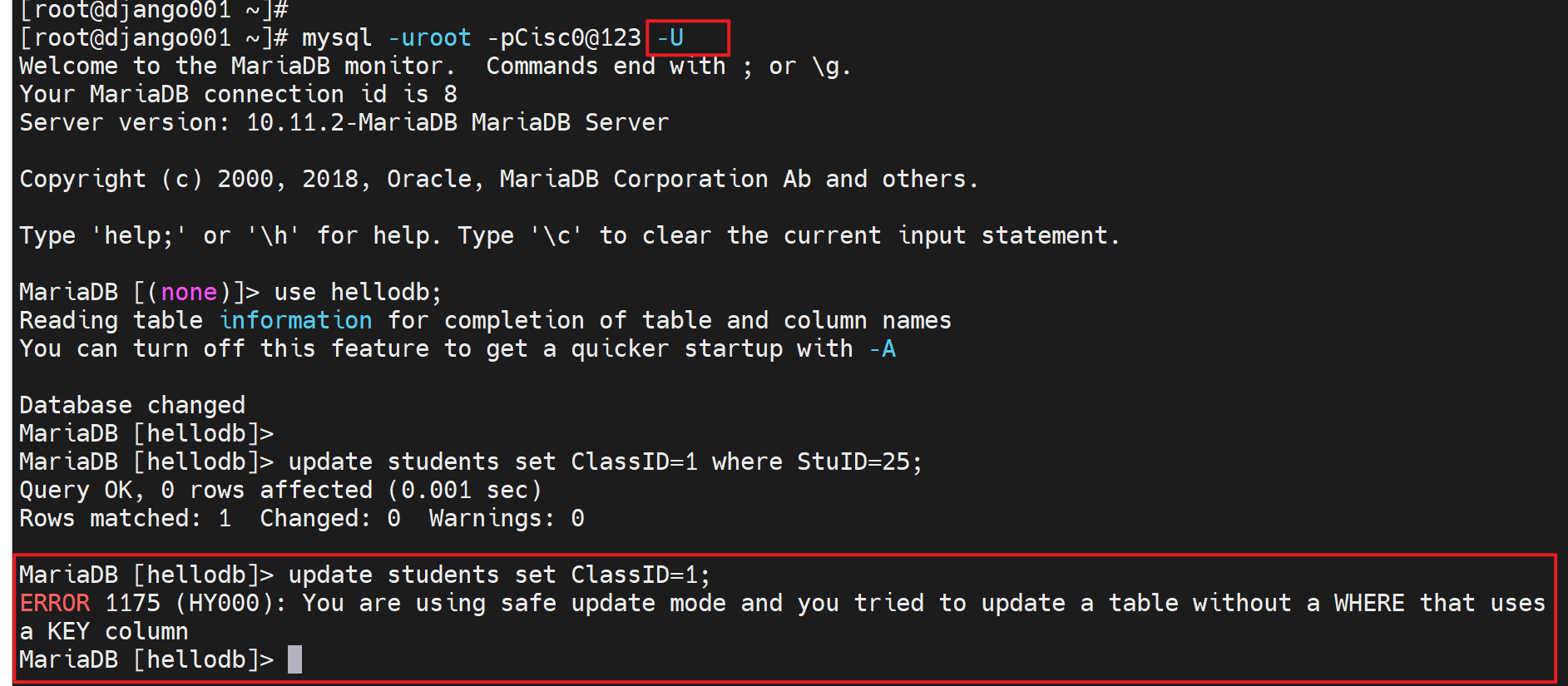Click the cyan -A option text
Viewport: 1568px width, 686px height.
[x=883, y=348]
